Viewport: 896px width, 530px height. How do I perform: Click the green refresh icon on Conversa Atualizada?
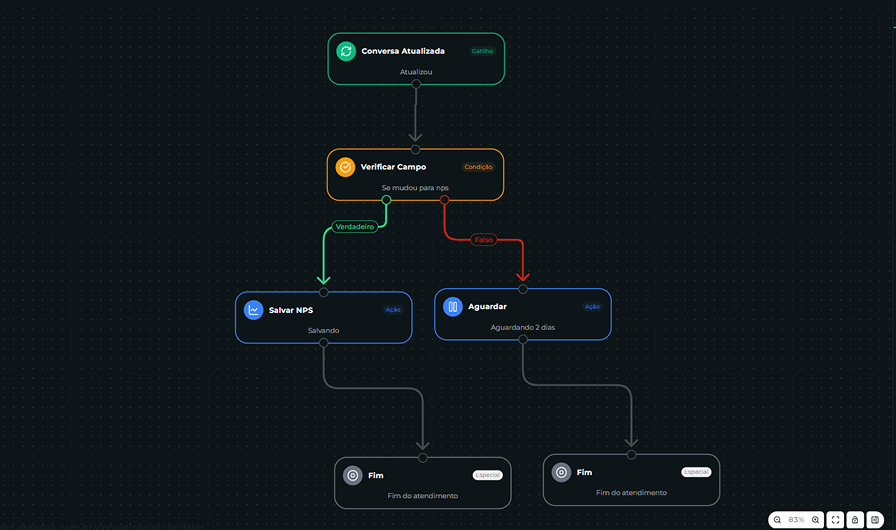346,51
